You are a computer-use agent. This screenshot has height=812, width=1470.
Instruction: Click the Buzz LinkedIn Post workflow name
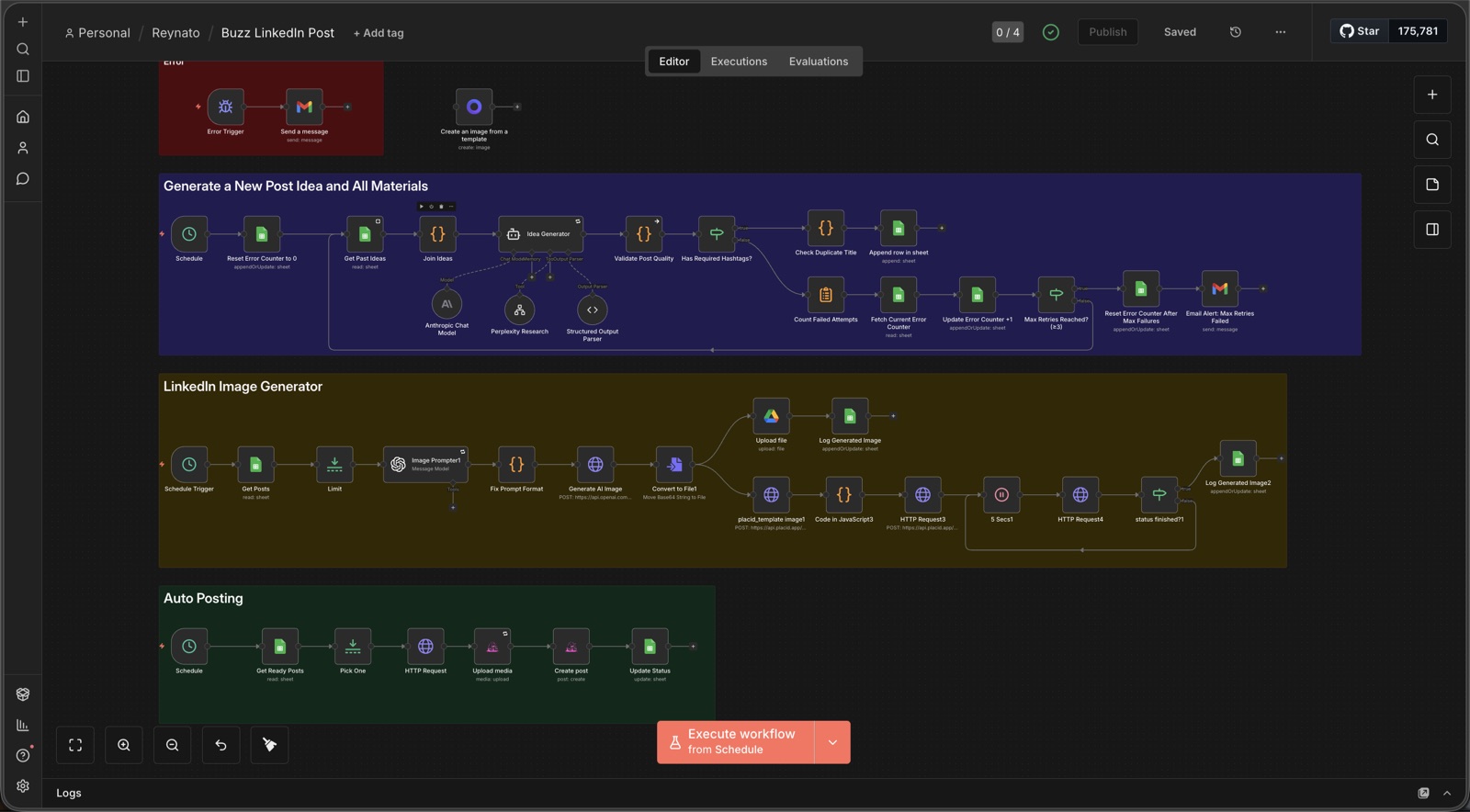click(277, 33)
